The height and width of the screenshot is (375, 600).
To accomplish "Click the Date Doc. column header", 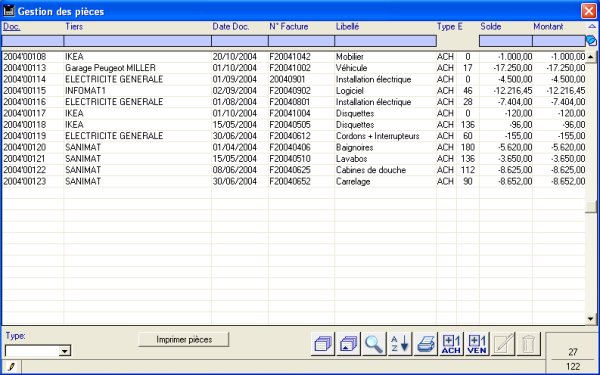I will click(231, 26).
